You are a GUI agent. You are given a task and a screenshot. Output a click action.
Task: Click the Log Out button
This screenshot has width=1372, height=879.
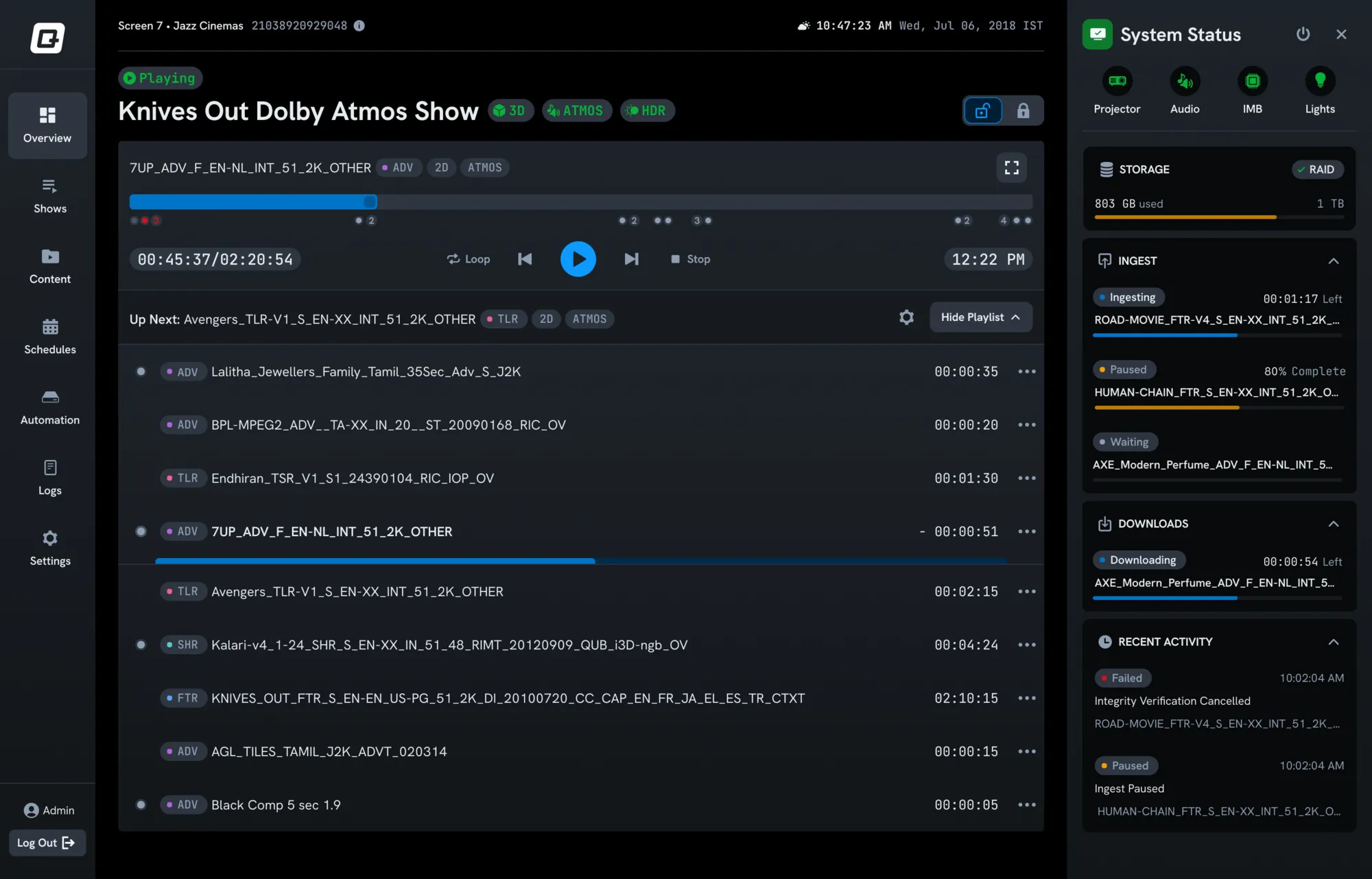point(47,843)
